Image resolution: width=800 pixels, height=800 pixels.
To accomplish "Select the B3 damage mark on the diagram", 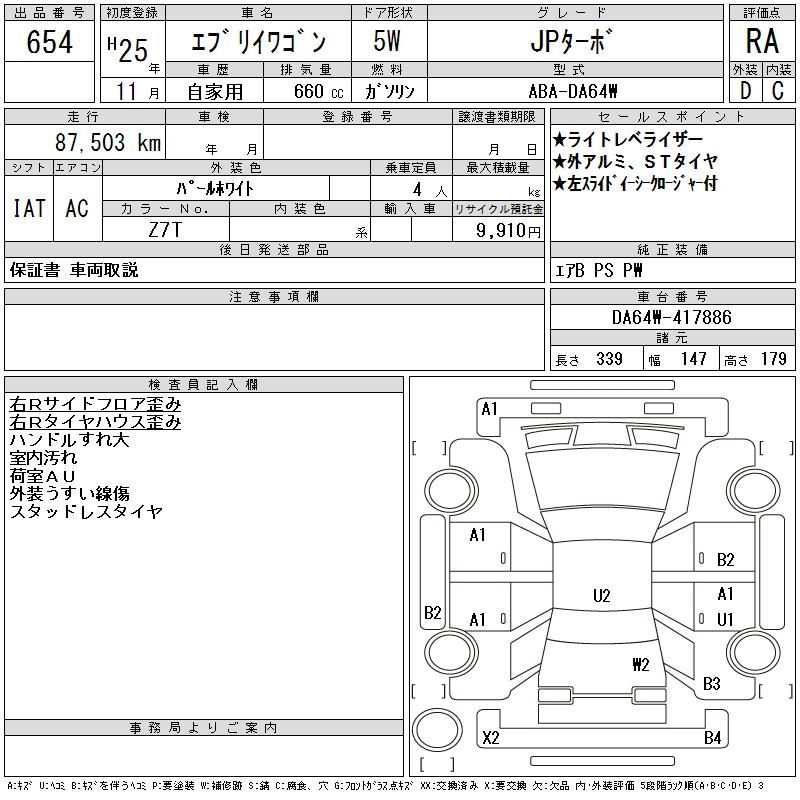I will click(x=712, y=683).
